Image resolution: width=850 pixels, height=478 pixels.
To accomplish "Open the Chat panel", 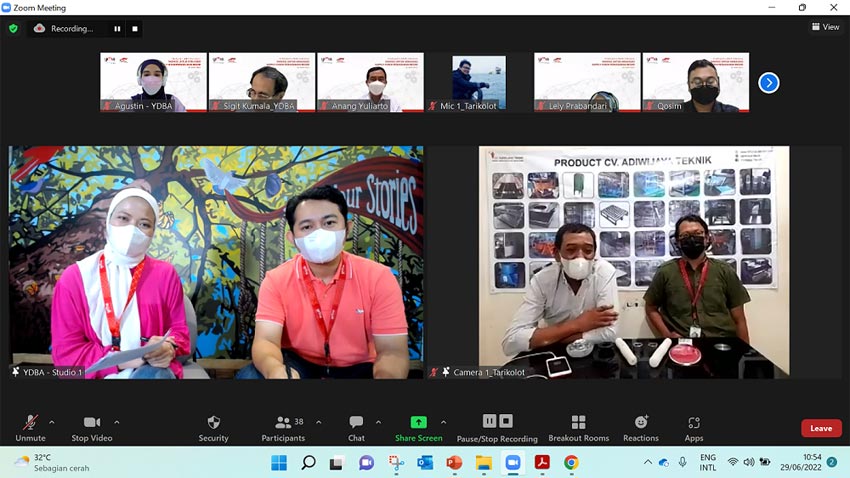I will click(356, 428).
